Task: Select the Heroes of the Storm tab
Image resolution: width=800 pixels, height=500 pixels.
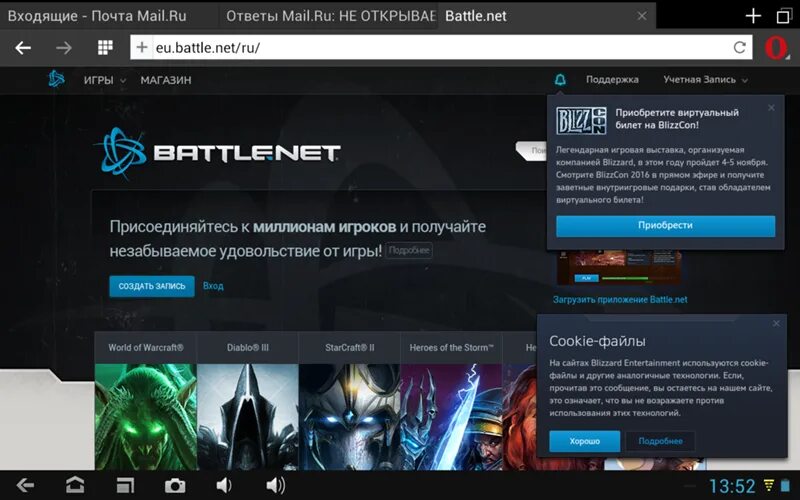Action: (x=452, y=347)
